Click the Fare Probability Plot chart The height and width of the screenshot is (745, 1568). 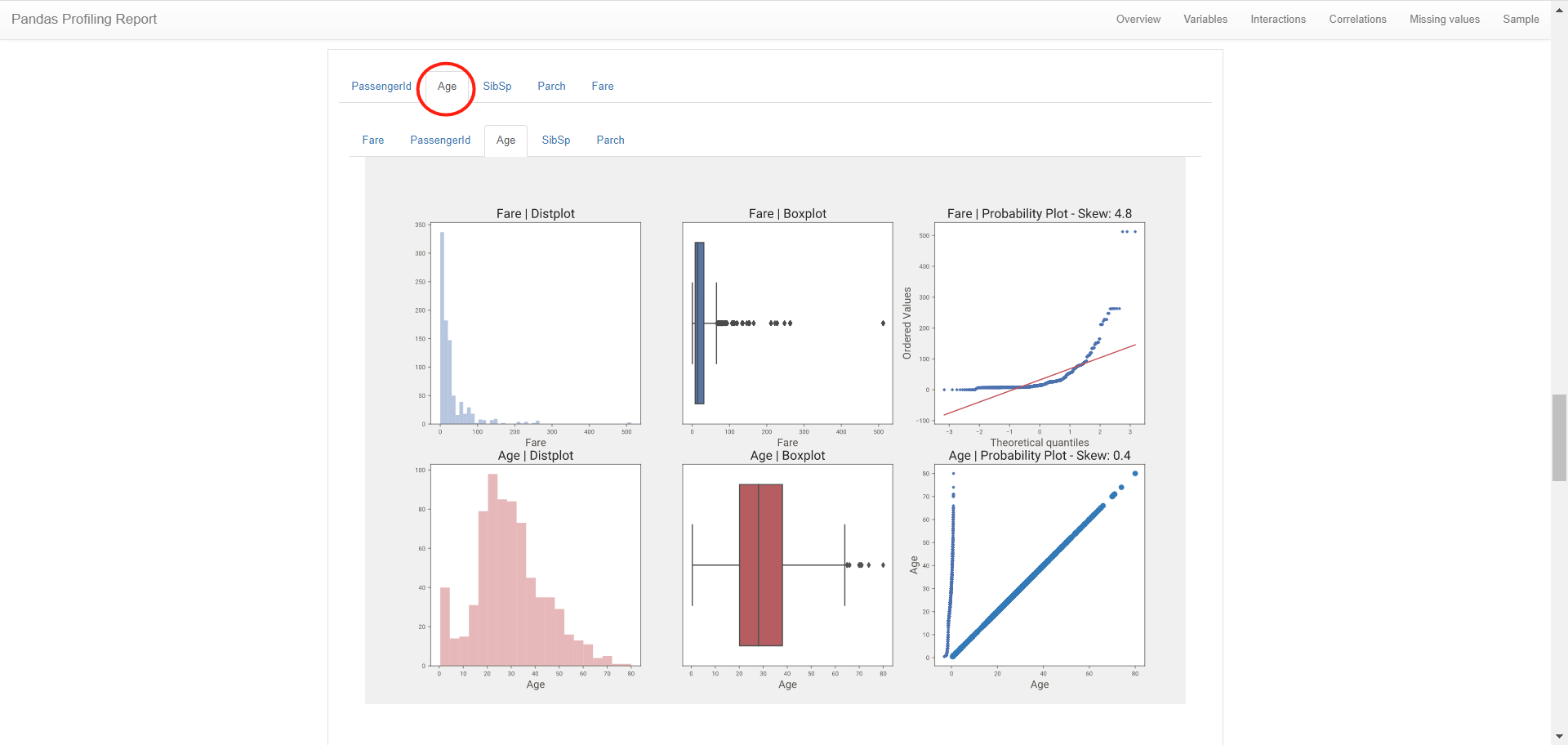point(1040,323)
